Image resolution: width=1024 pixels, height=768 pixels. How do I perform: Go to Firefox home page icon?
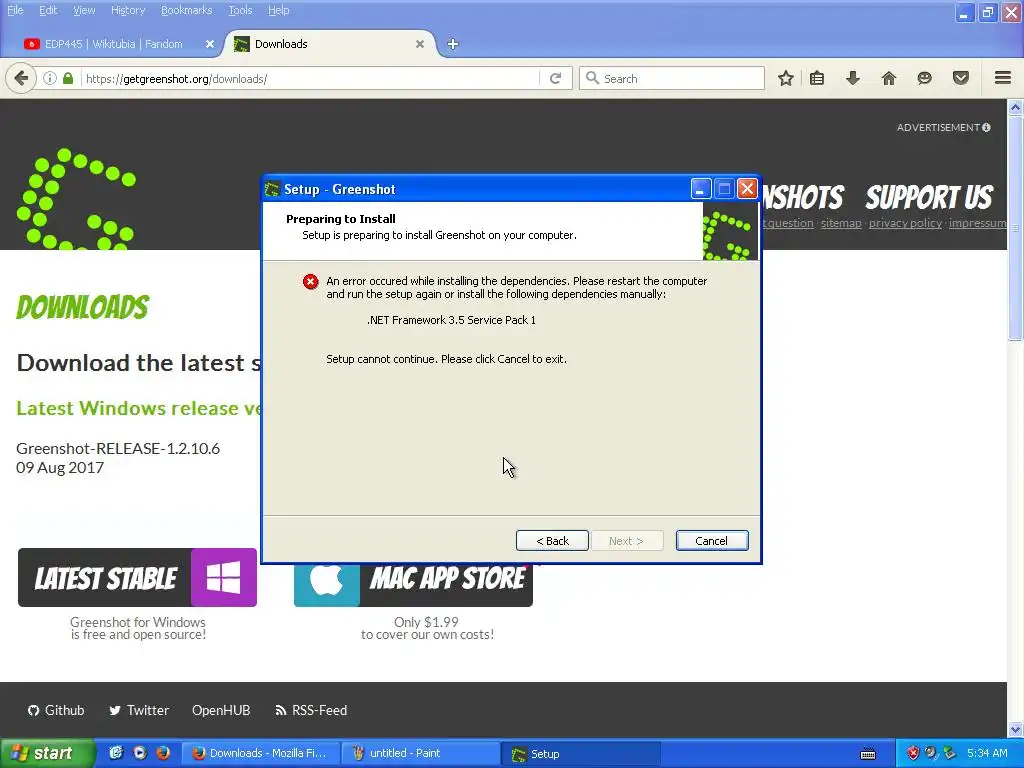889,78
